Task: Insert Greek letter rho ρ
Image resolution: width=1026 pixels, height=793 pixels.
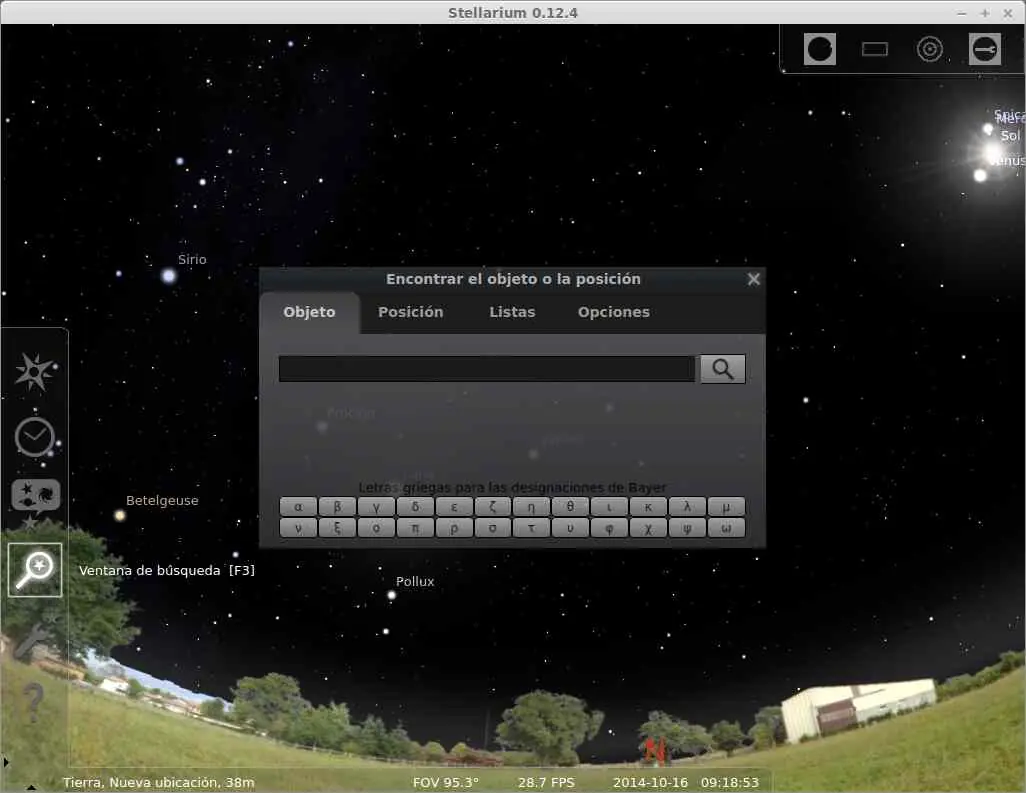Action: point(454,528)
